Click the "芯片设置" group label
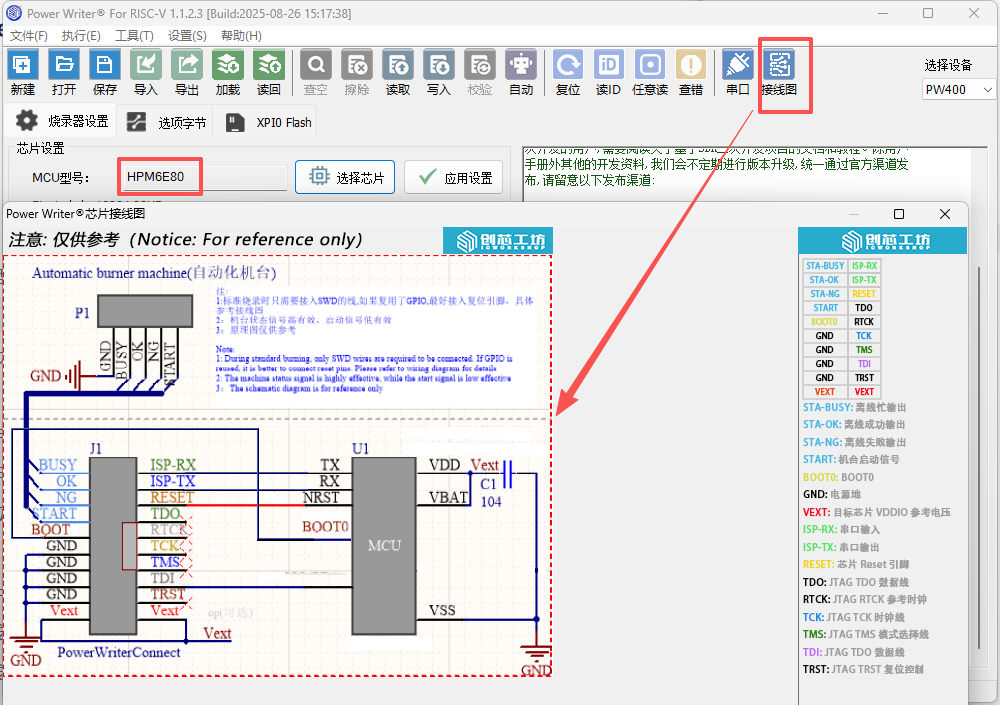This screenshot has height=705, width=1000. (40, 149)
